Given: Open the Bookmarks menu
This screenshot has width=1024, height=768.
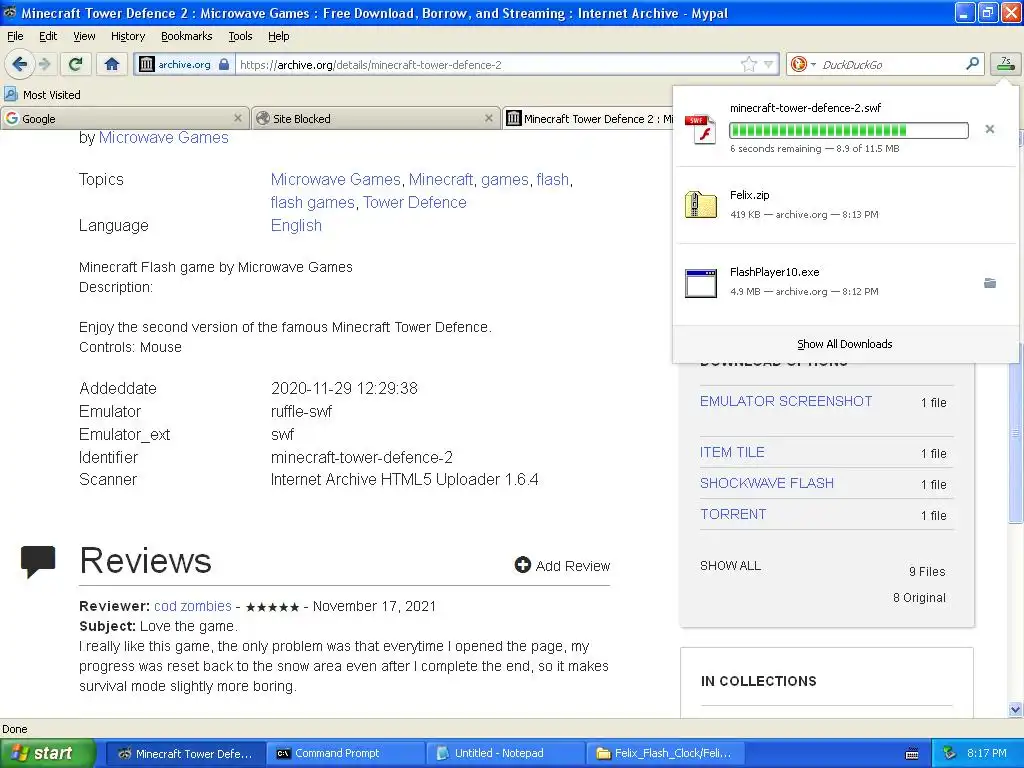Looking at the screenshot, I should click(x=187, y=36).
